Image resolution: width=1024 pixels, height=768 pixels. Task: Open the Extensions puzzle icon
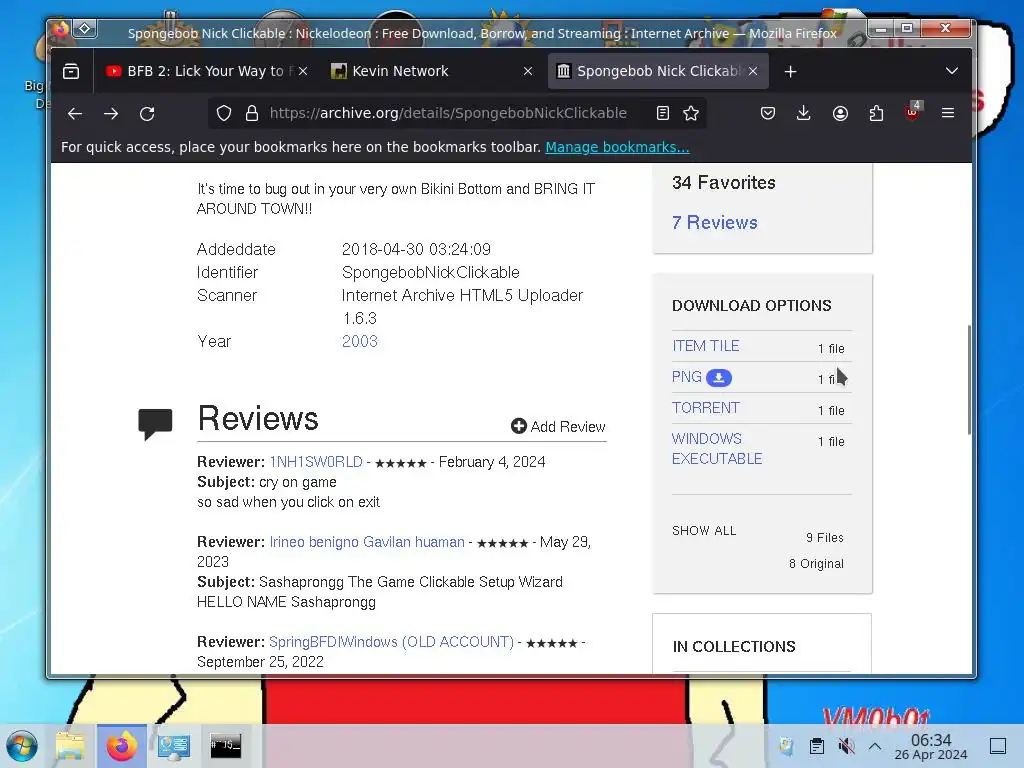click(876, 114)
